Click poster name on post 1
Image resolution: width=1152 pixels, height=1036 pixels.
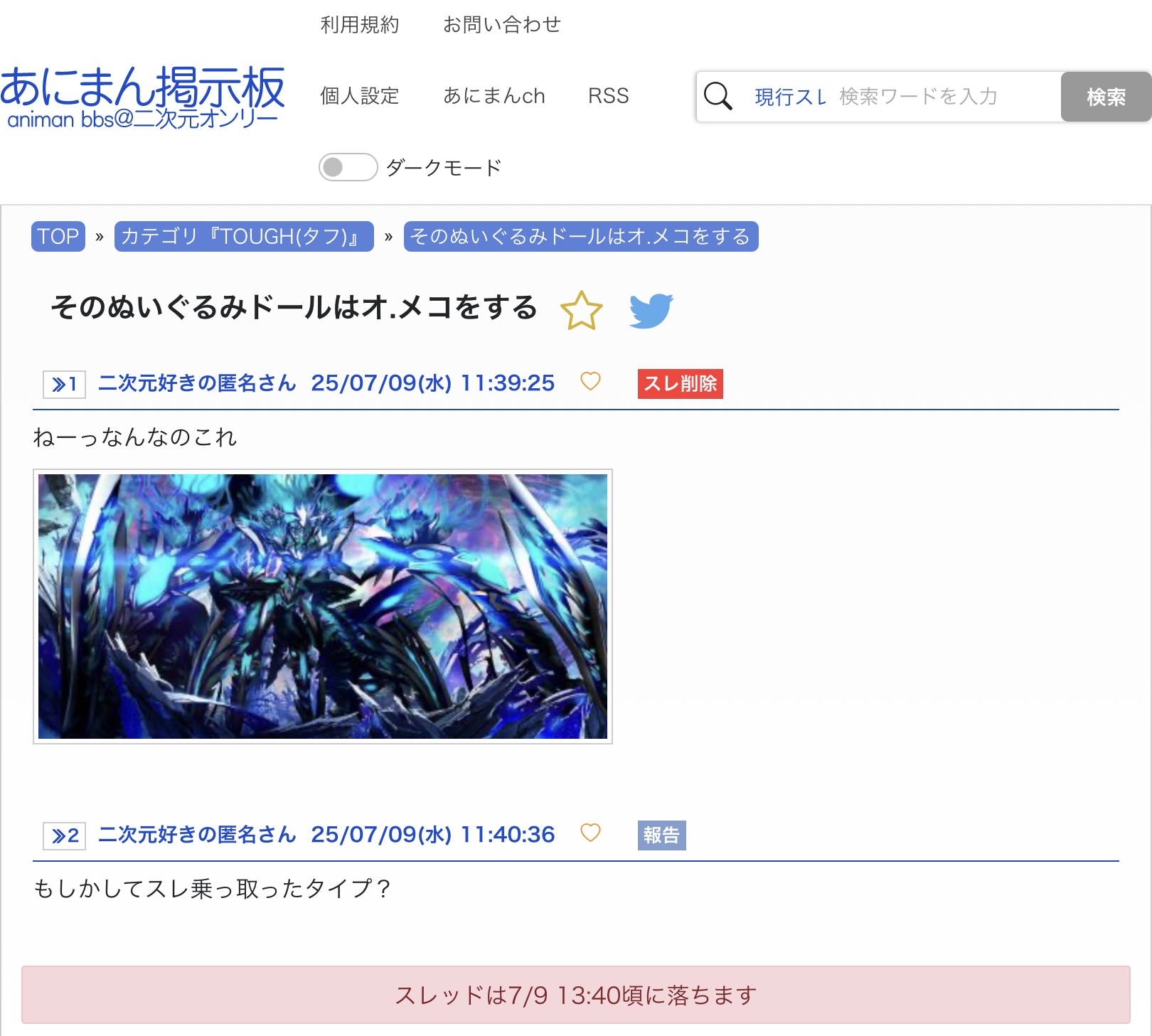pos(197,383)
